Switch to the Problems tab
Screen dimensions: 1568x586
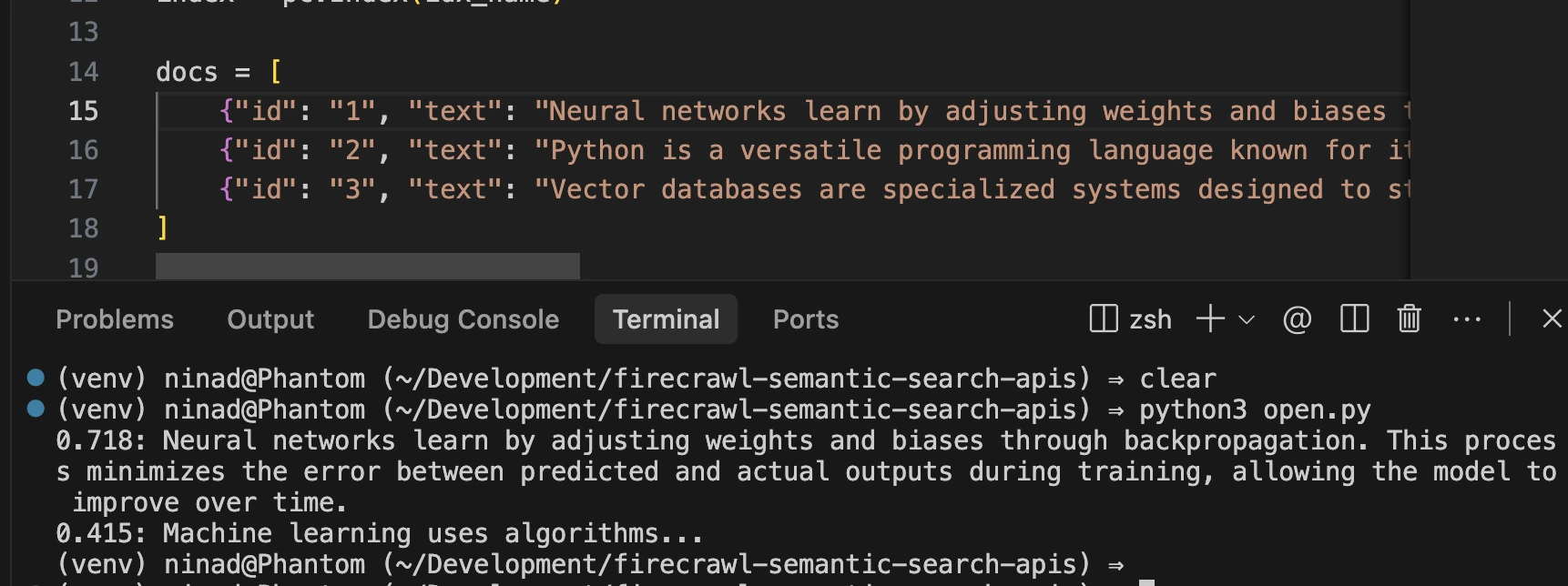coord(115,319)
